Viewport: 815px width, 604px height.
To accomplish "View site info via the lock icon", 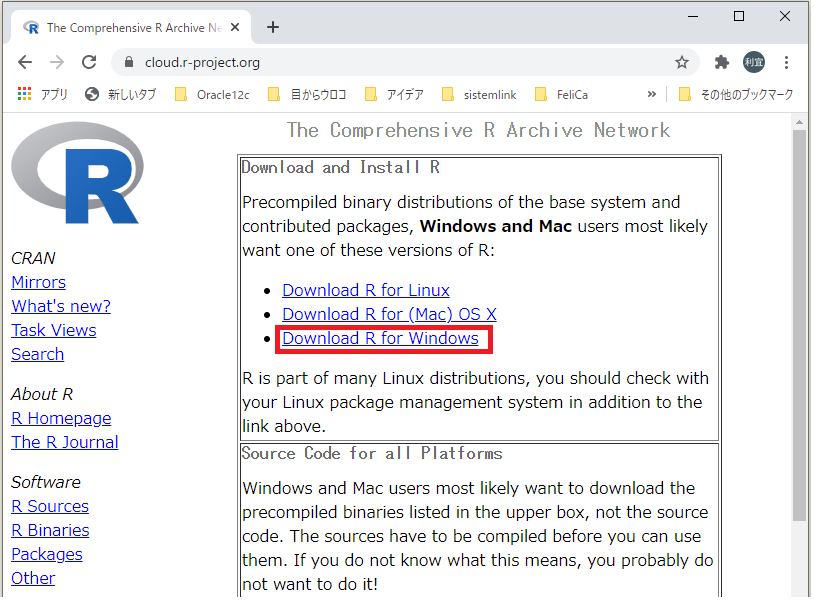I will [129, 62].
